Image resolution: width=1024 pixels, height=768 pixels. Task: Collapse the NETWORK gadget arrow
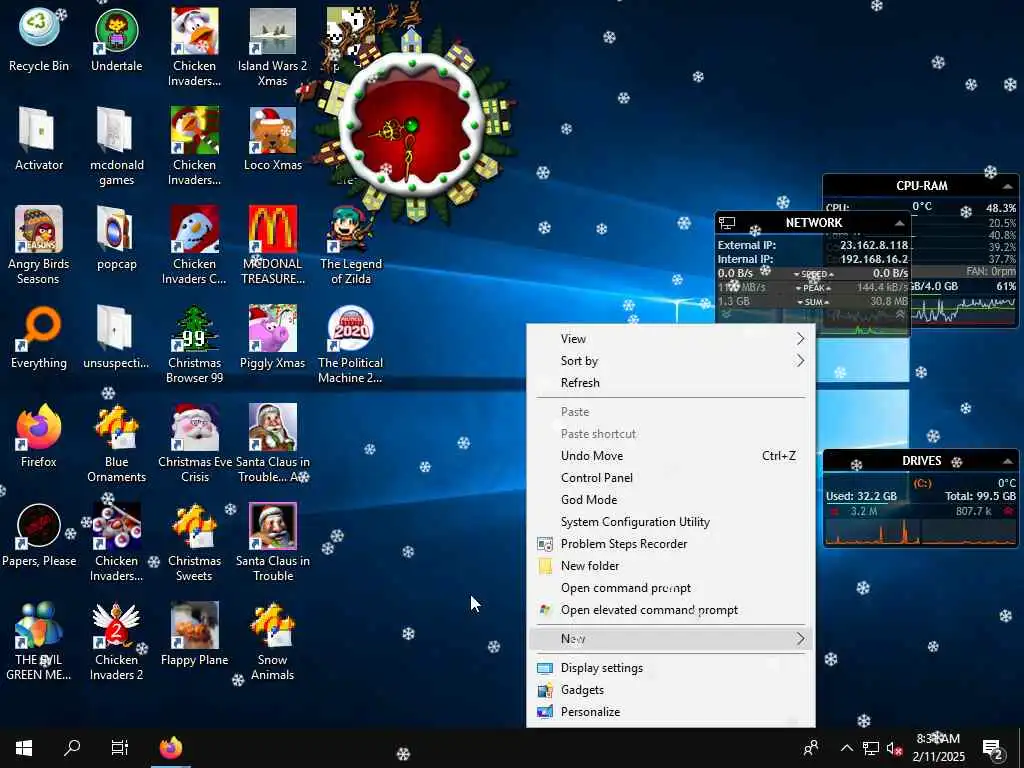[x=899, y=223]
